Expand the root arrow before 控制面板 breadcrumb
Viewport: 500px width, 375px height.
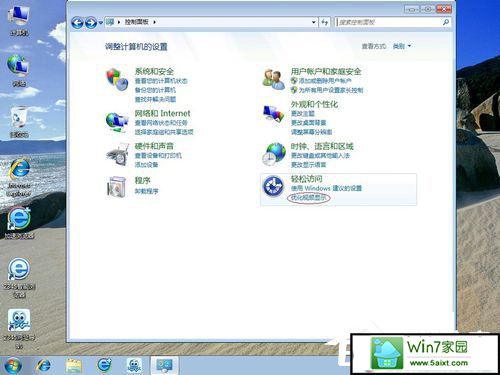coord(119,22)
